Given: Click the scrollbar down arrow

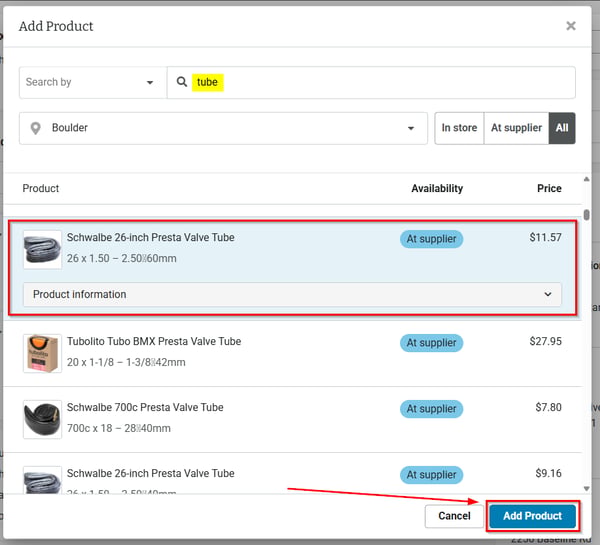Looking at the screenshot, I should tap(586, 488).
